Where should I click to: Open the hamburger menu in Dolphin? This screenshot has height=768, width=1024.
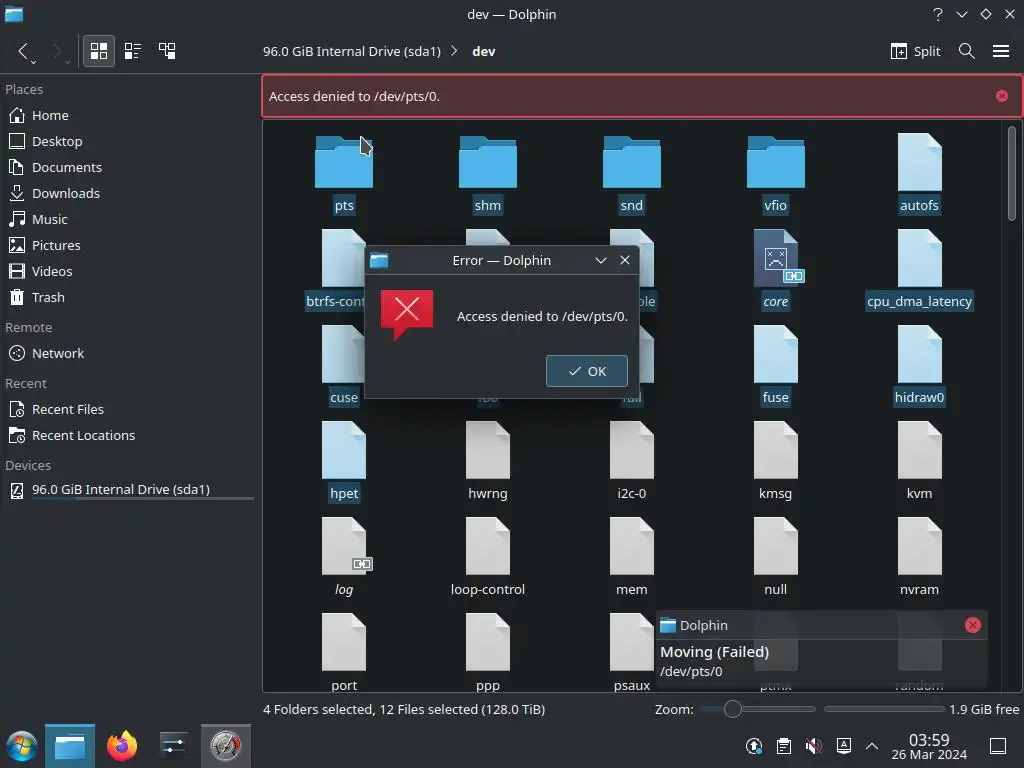click(1001, 51)
